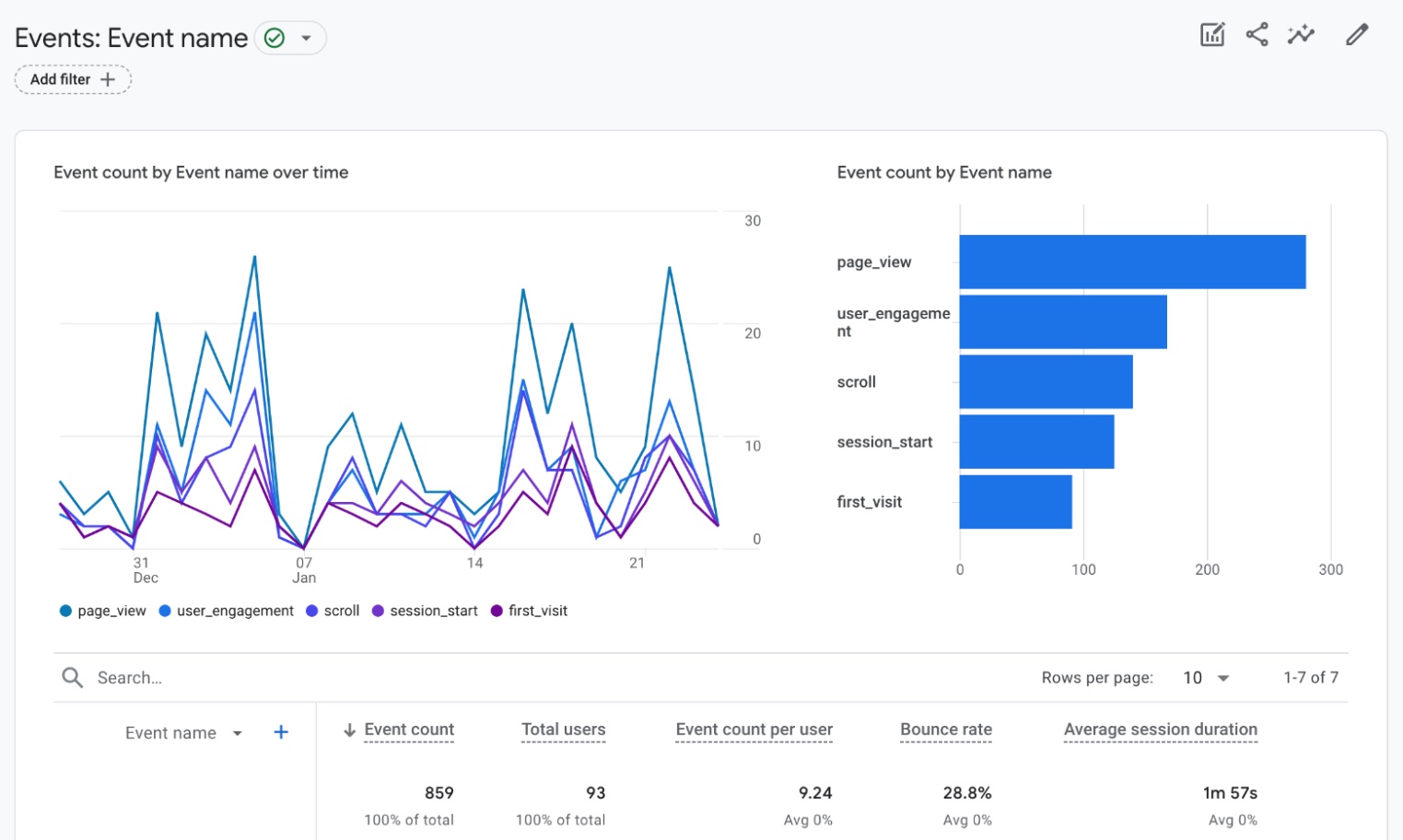Click the green data quality checkmark
The image size is (1403, 840).
coord(274,38)
